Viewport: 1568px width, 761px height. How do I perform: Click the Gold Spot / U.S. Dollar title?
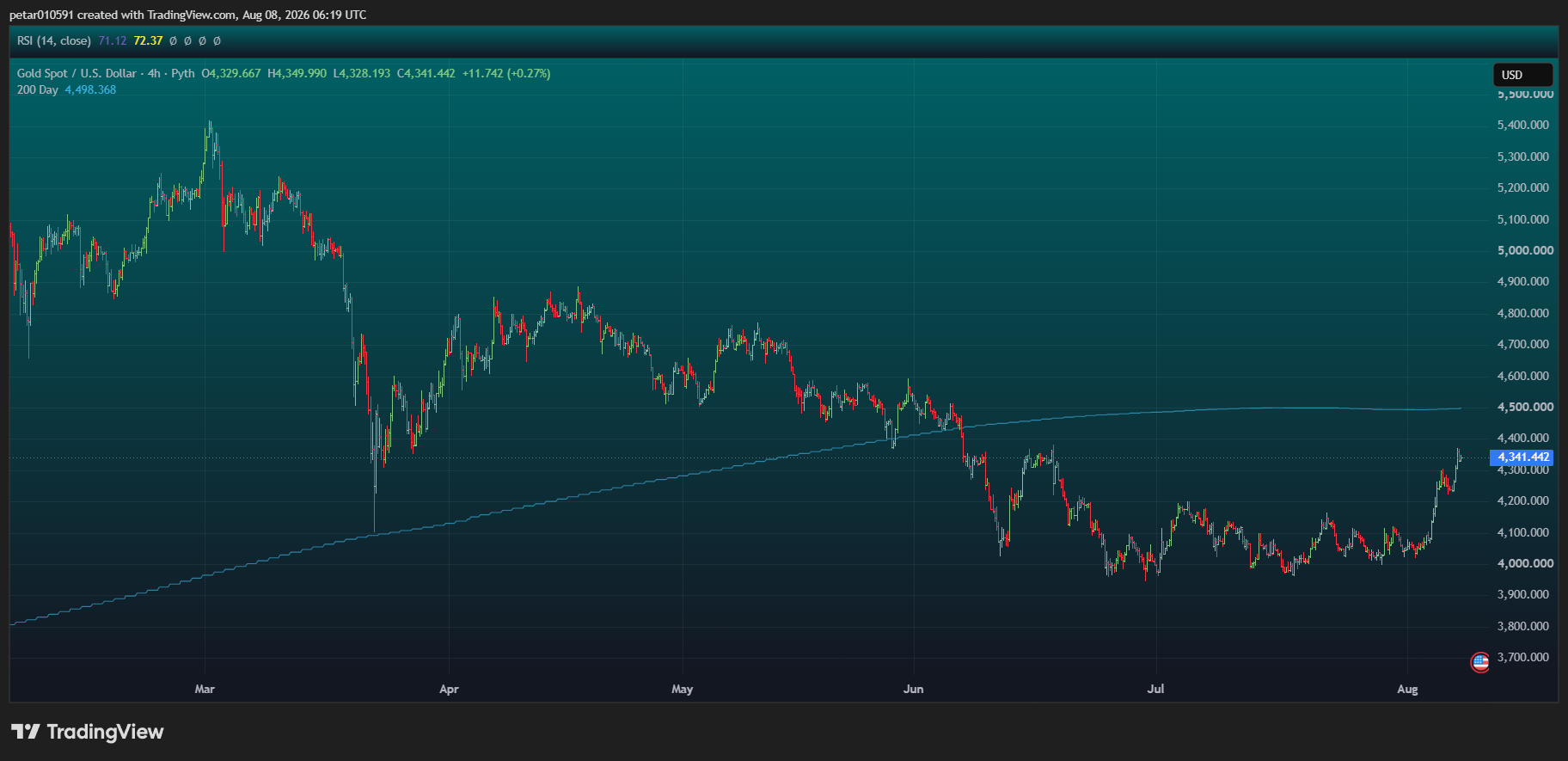tap(77, 73)
